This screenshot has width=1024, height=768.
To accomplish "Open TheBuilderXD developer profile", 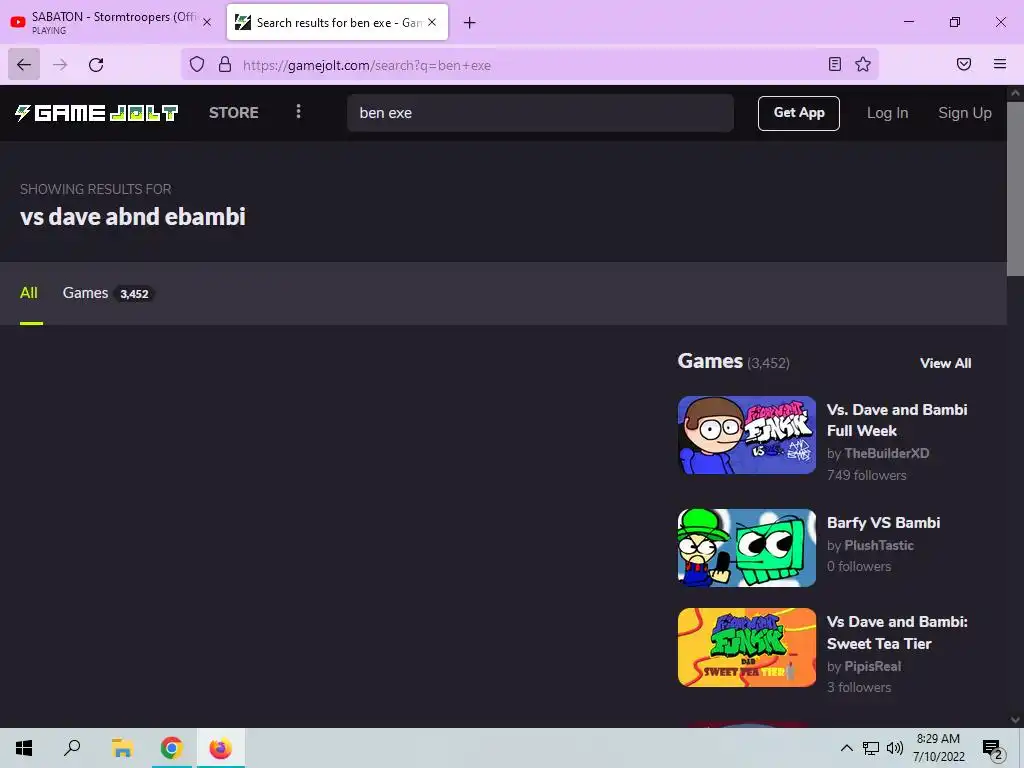I will click(x=886, y=453).
